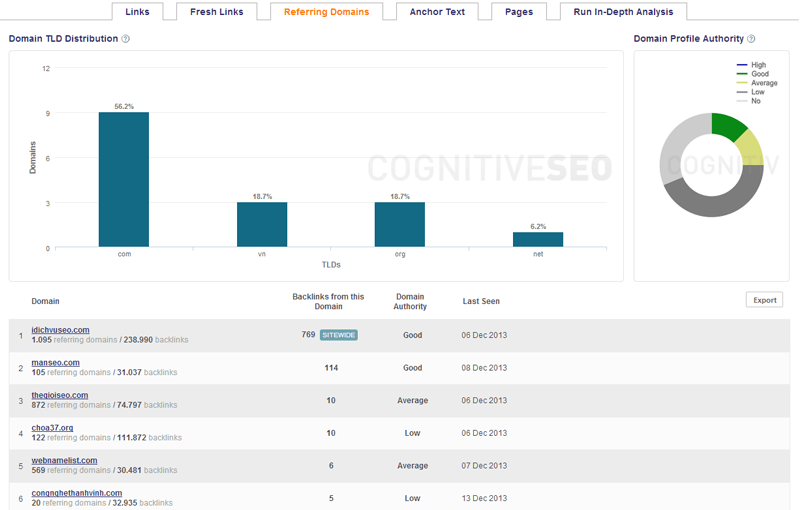Toggle the Low legend entry
The height and width of the screenshot is (510, 800).
(751, 92)
